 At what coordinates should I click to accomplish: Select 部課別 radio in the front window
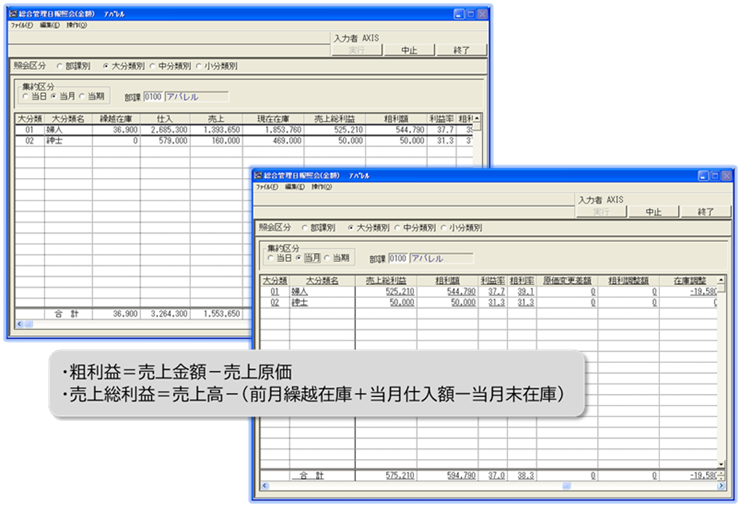(303, 228)
